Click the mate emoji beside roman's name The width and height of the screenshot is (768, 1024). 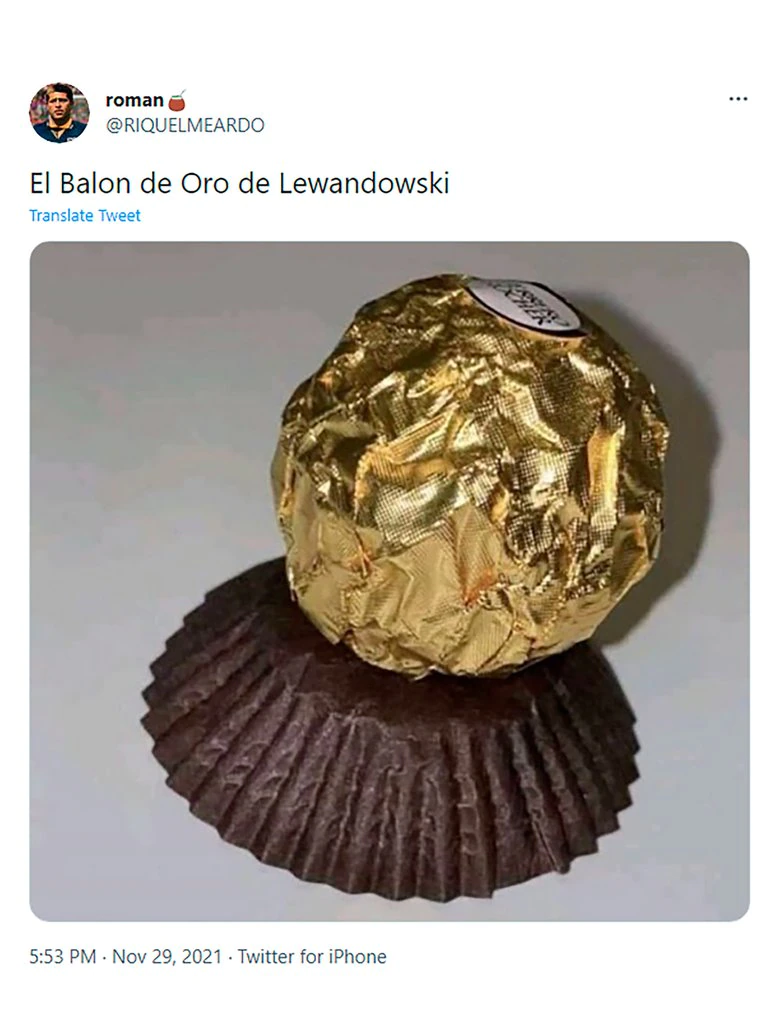coord(177,100)
